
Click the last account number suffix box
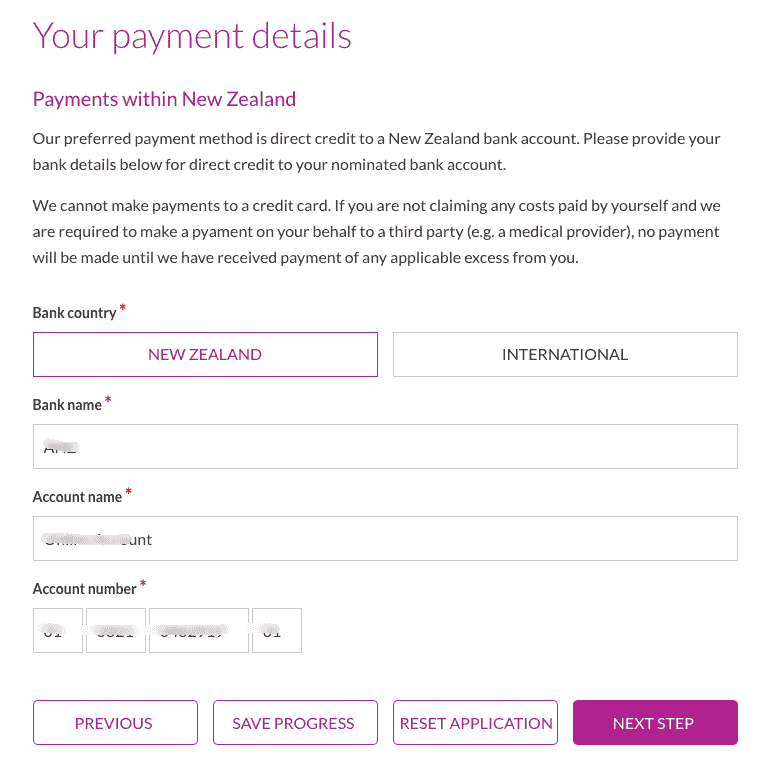pos(277,631)
